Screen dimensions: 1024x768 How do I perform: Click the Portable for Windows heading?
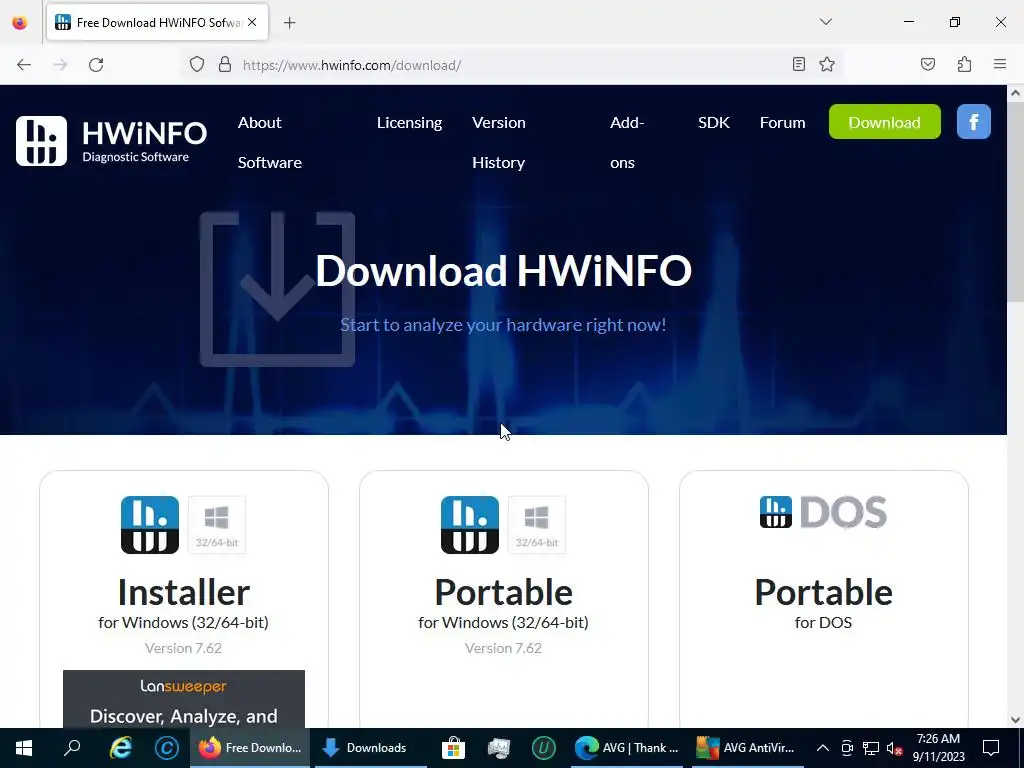(504, 592)
